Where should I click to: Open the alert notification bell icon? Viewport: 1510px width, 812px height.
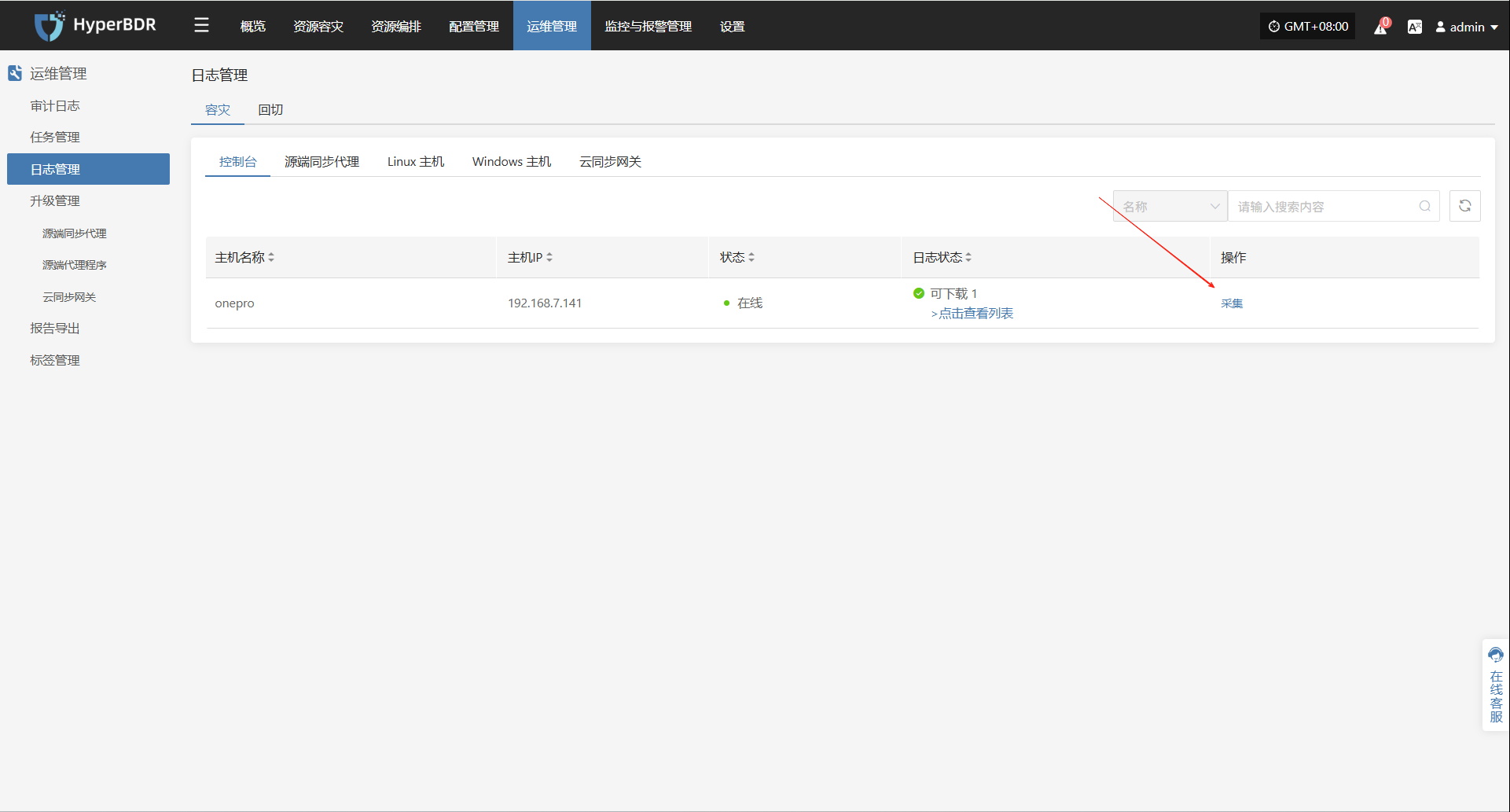(1381, 27)
